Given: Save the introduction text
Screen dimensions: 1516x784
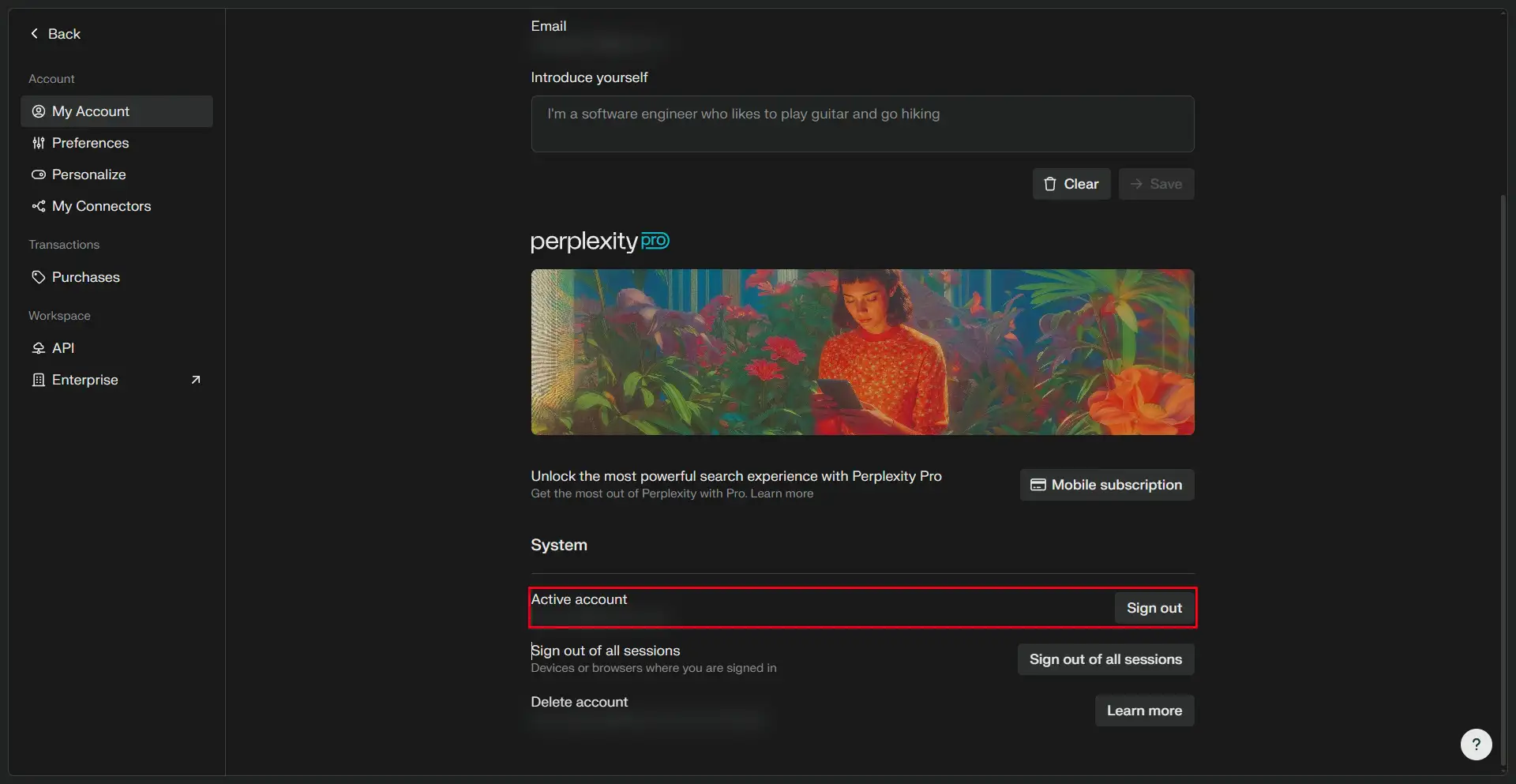Looking at the screenshot, I should click(1156, 184).
